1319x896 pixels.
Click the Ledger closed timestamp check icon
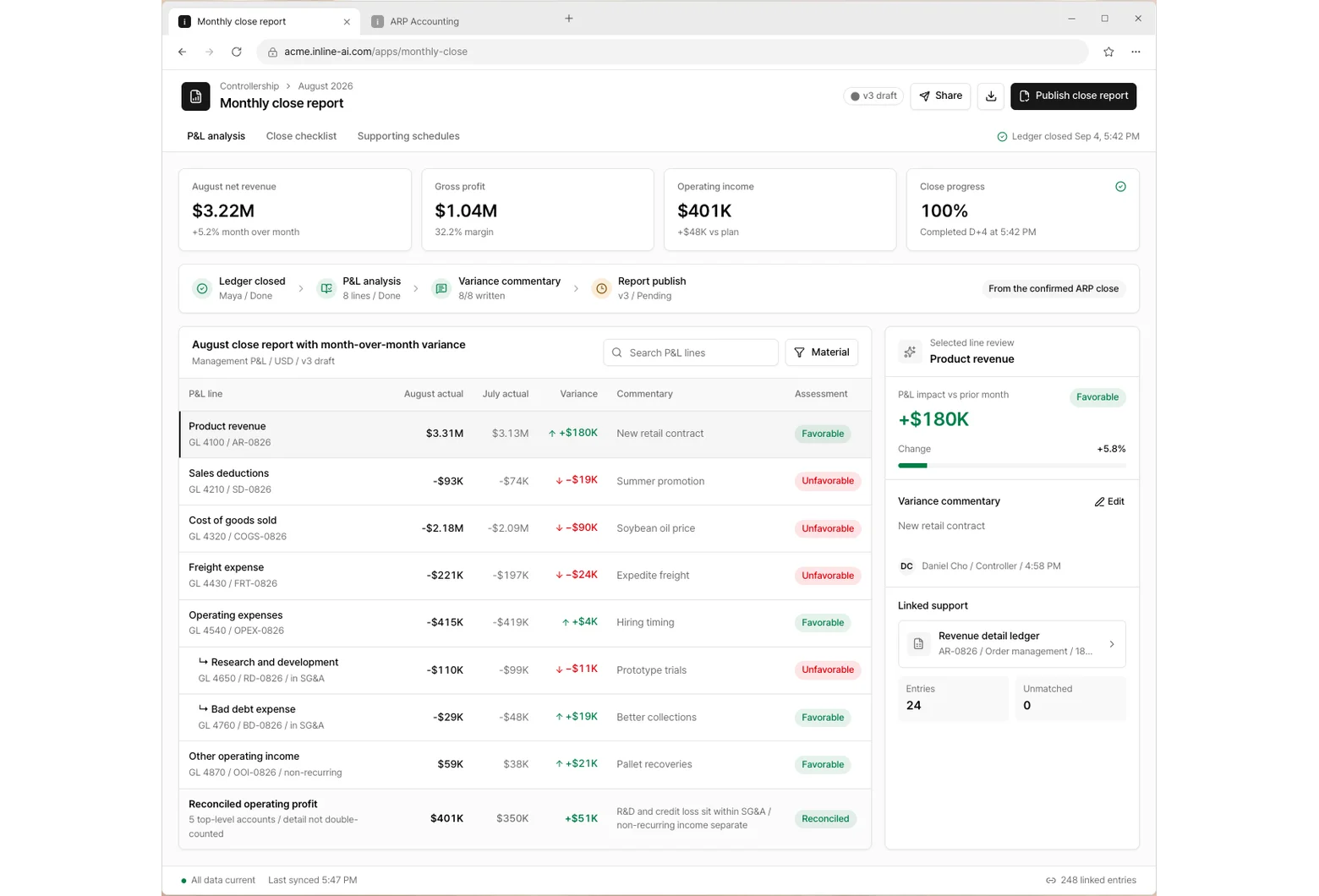(x=1002, y=137)
